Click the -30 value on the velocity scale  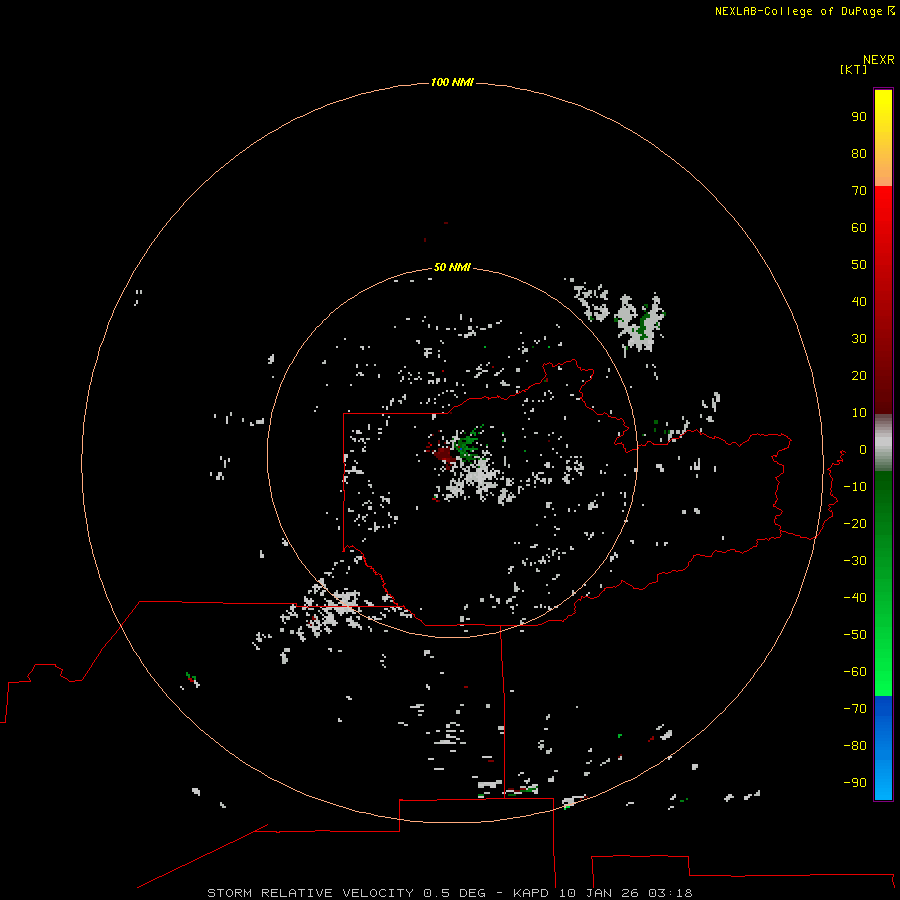point(855,561)
